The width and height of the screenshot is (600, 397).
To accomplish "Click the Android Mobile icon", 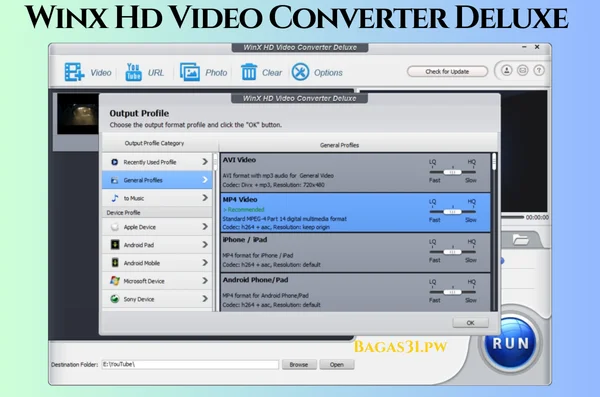I will point(115,263).
